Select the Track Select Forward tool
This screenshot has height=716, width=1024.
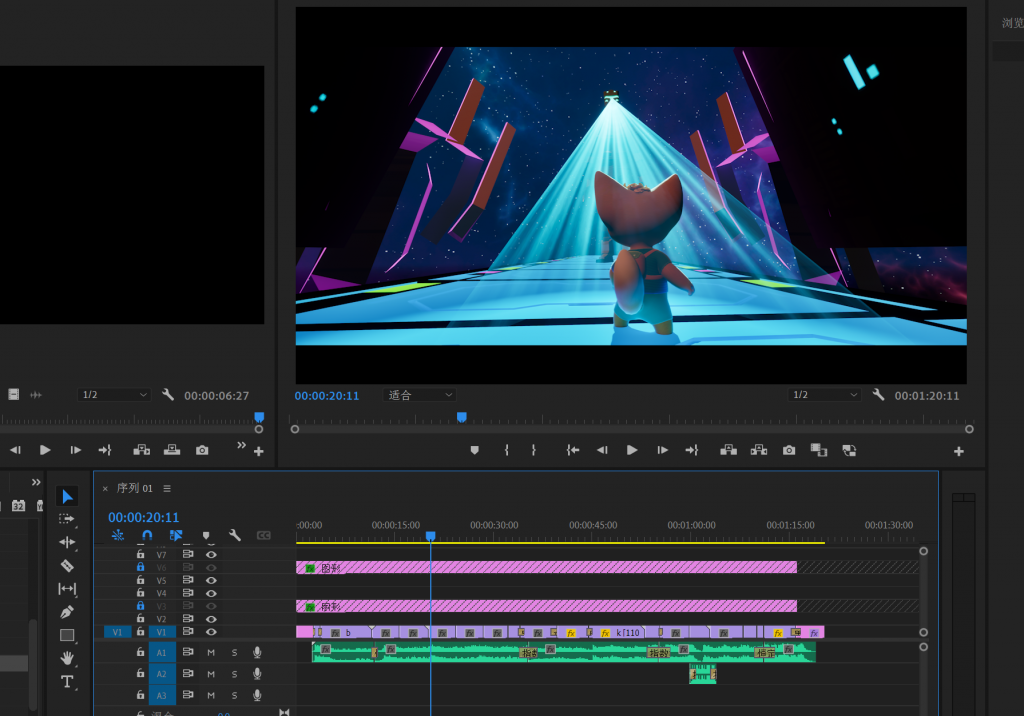(x=67, y=519)
